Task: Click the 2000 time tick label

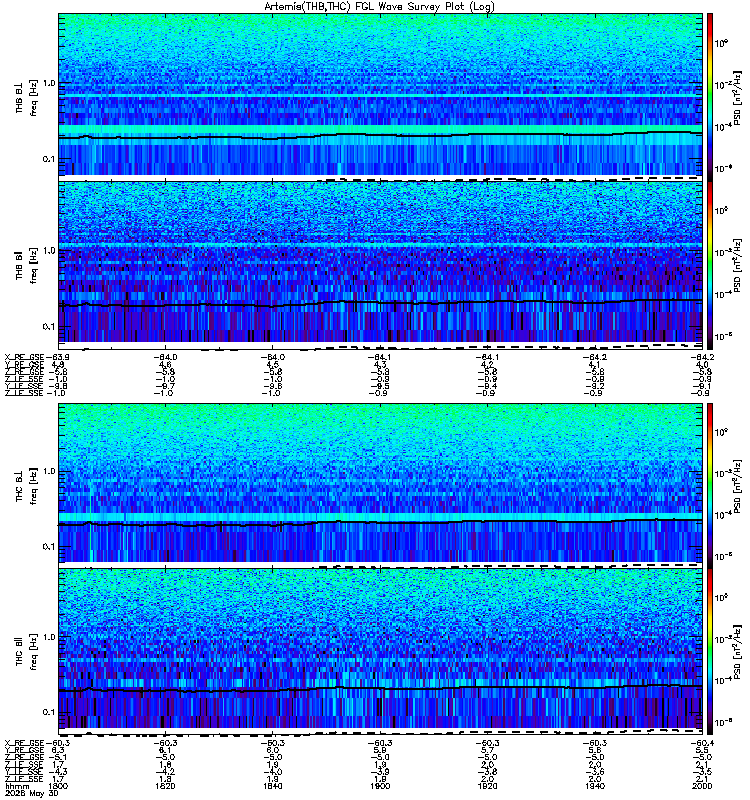Action: click(702, 786)
